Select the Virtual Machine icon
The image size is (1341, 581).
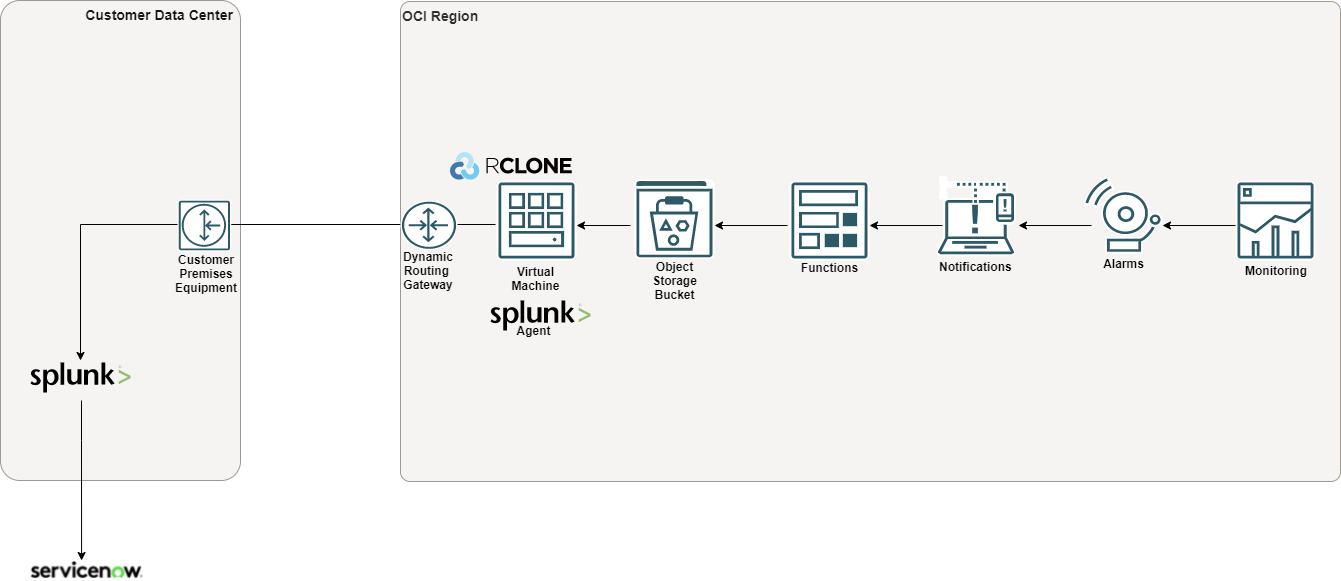point(536,221)
